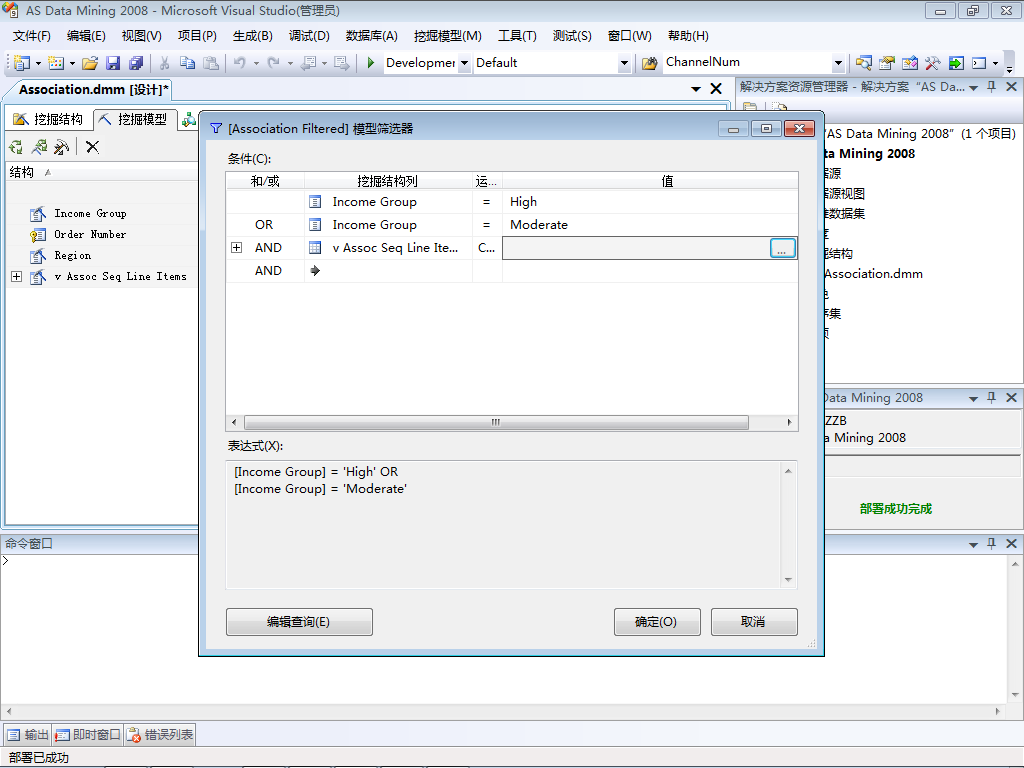Click the 编辑查询(E) button
The height and width of the screenshot is (768, 1024).
coord(299,622)
